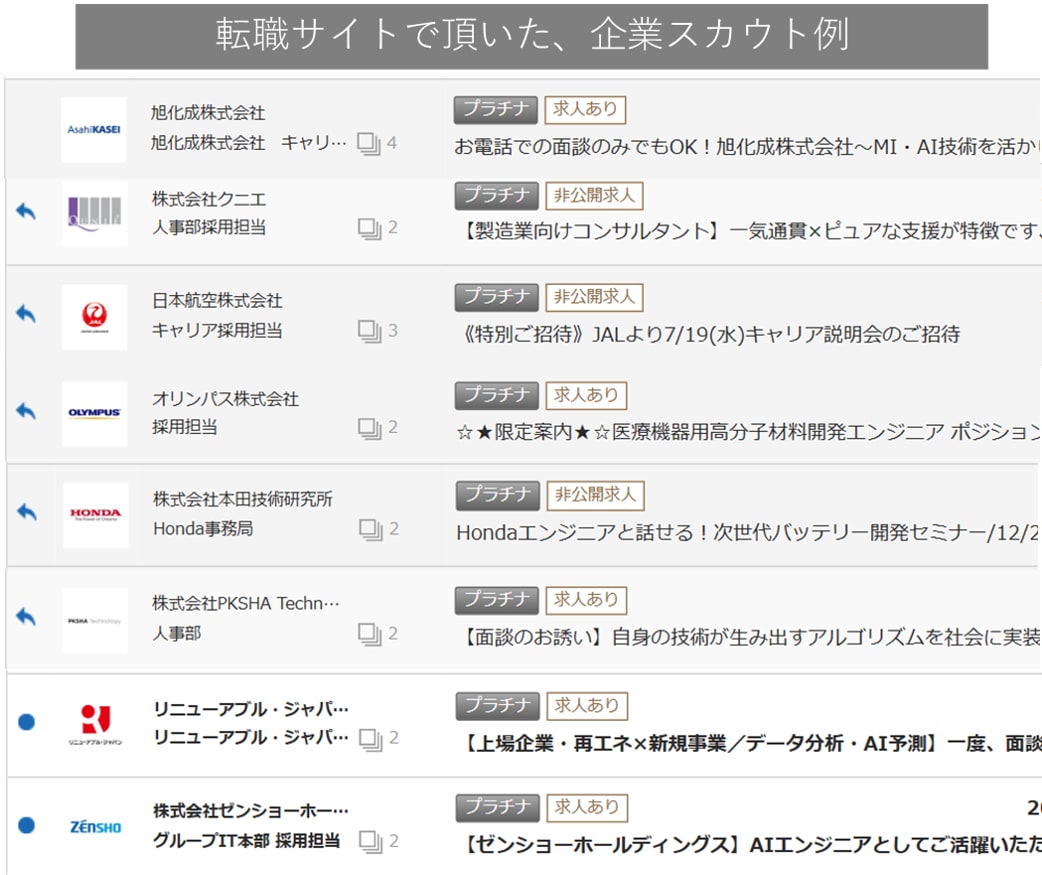Click the Asahi Kasei company logo
The height and width of the screenshot is (875, 1042).
(x=94, y=130)
